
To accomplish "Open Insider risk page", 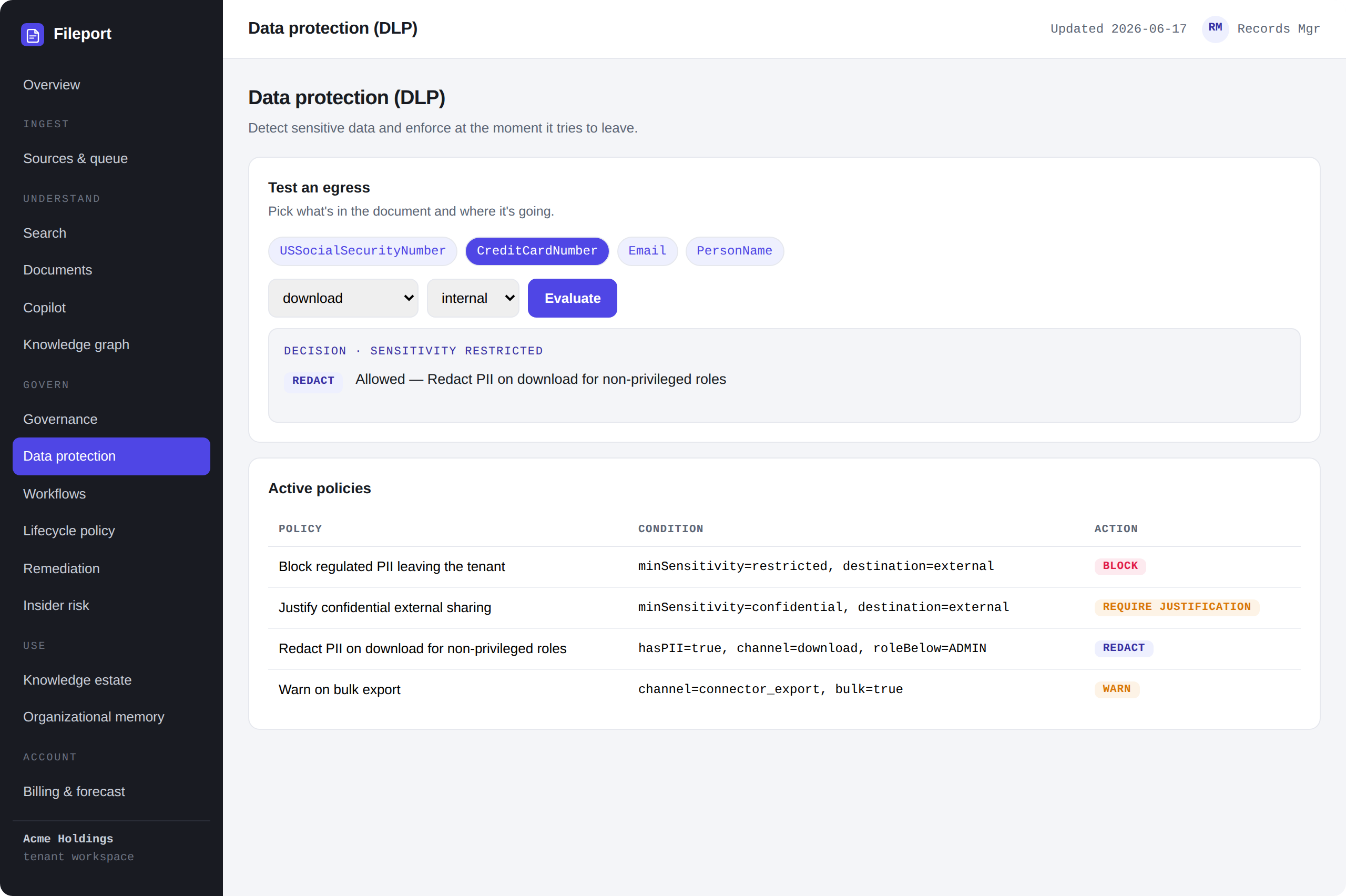I will (111, 606).
